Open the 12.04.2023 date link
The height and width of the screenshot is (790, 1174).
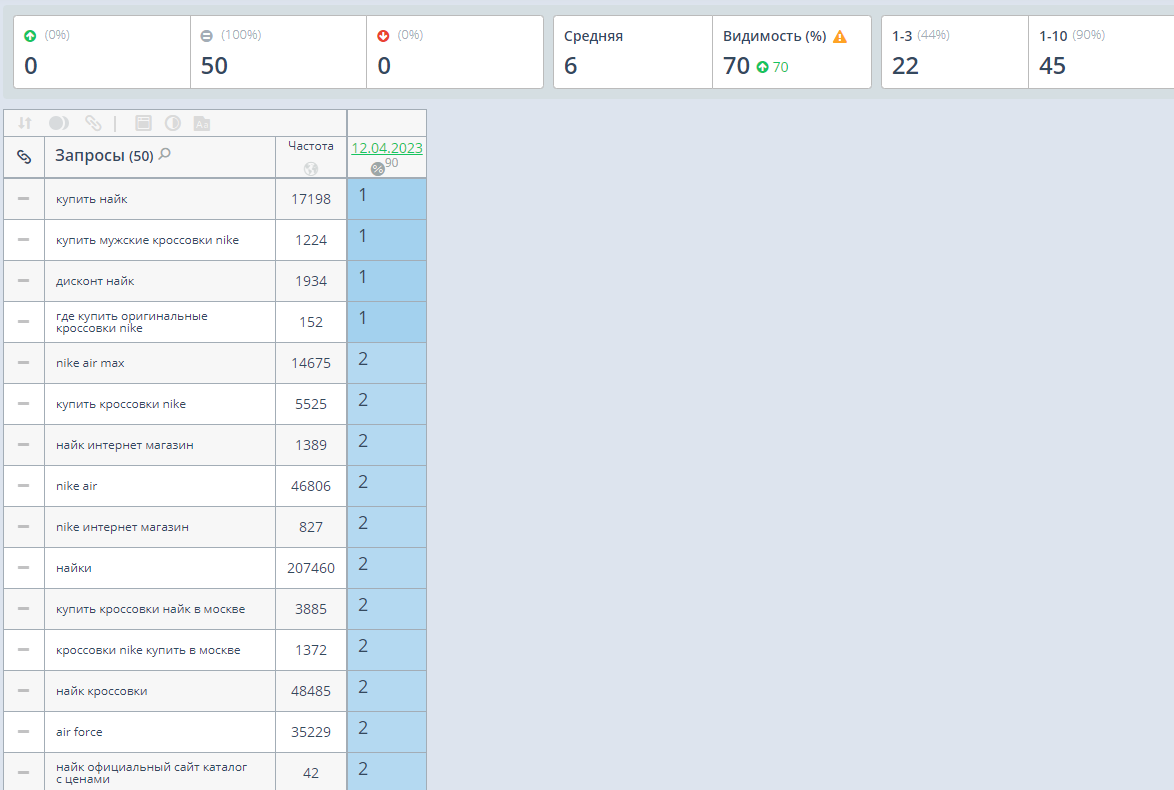point(387,148)
